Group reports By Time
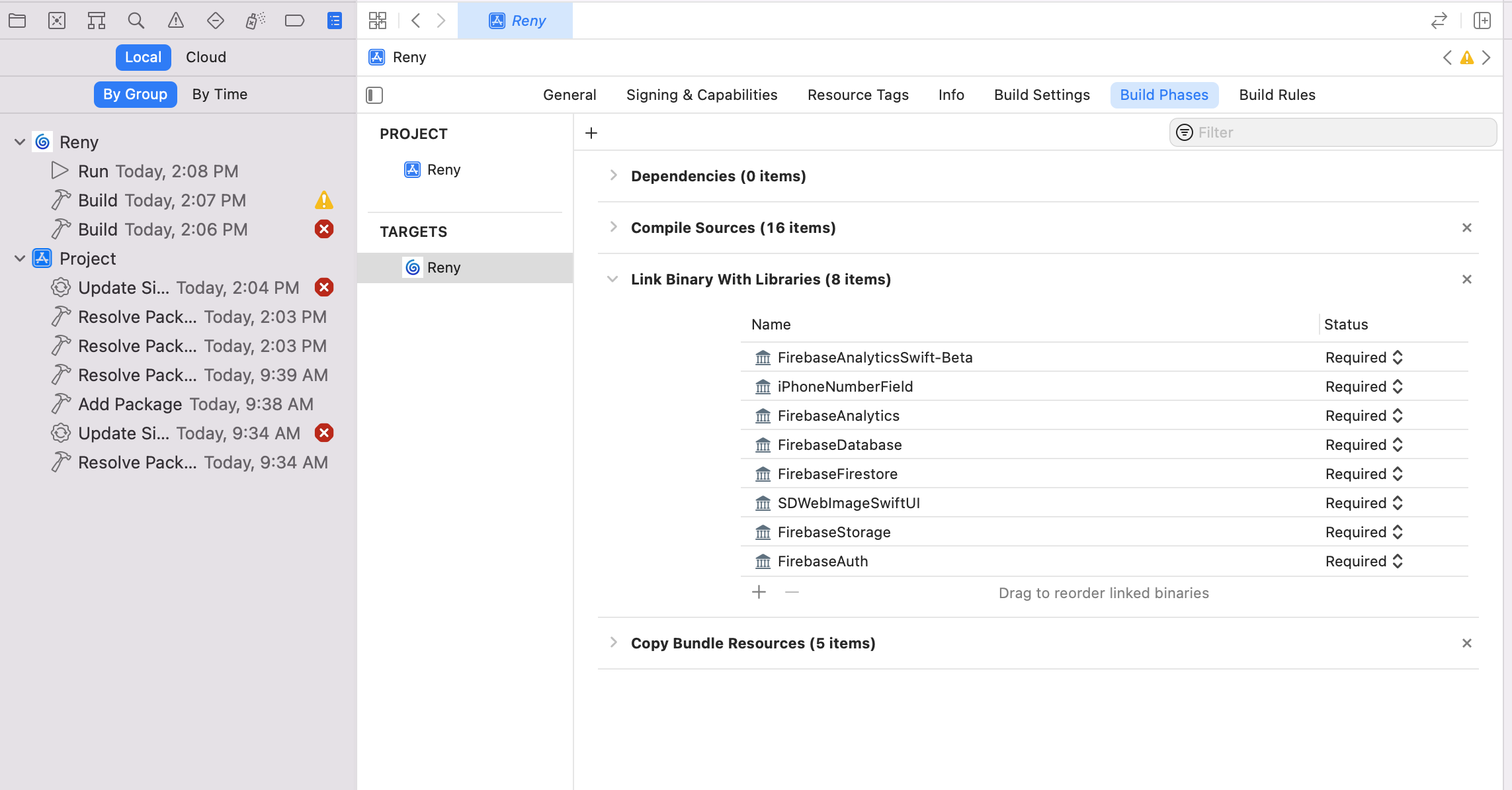 tap(220, 95)
